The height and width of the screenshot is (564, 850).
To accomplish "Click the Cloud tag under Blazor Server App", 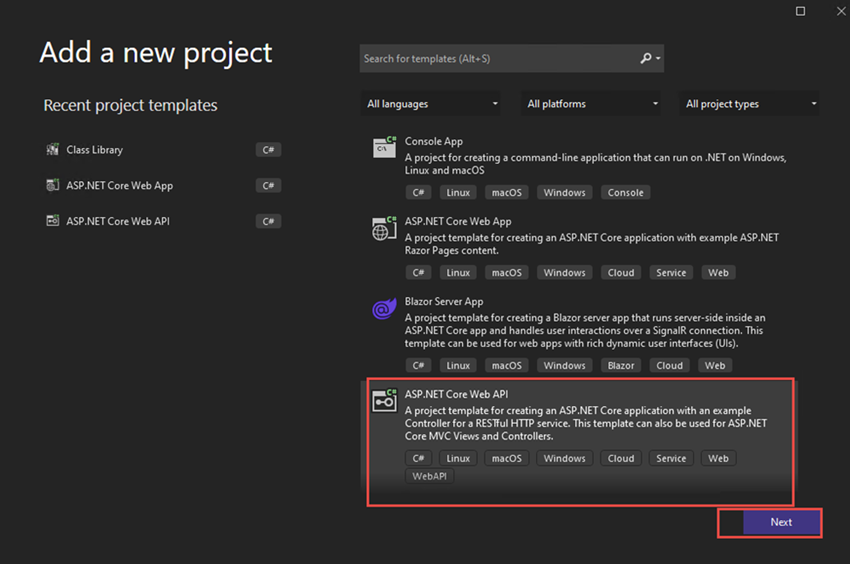I will [669, 366].
